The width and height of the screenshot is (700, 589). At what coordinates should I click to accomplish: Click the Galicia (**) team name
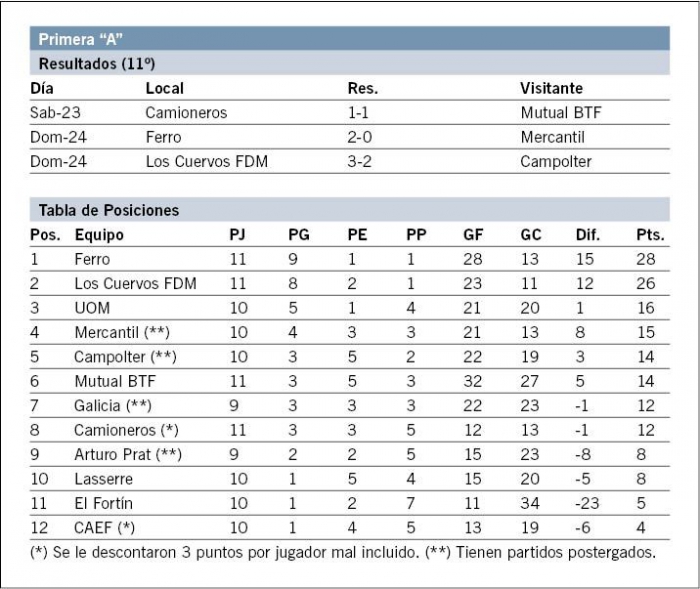pos(113,405)
